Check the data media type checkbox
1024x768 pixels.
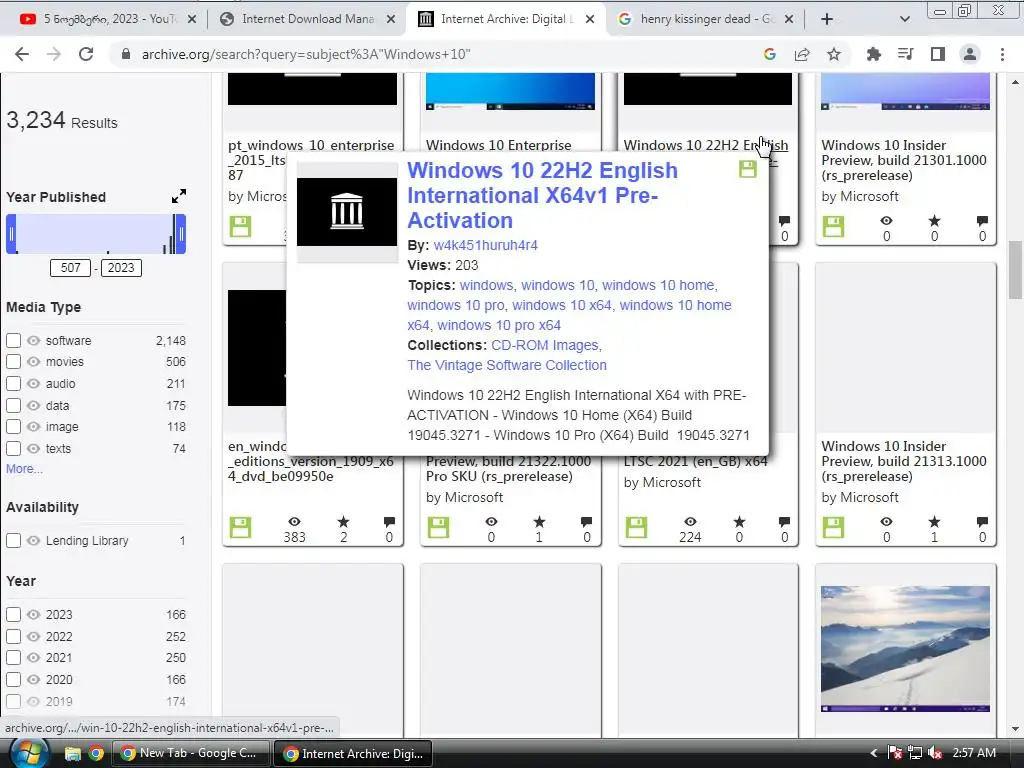click(14, 406)
